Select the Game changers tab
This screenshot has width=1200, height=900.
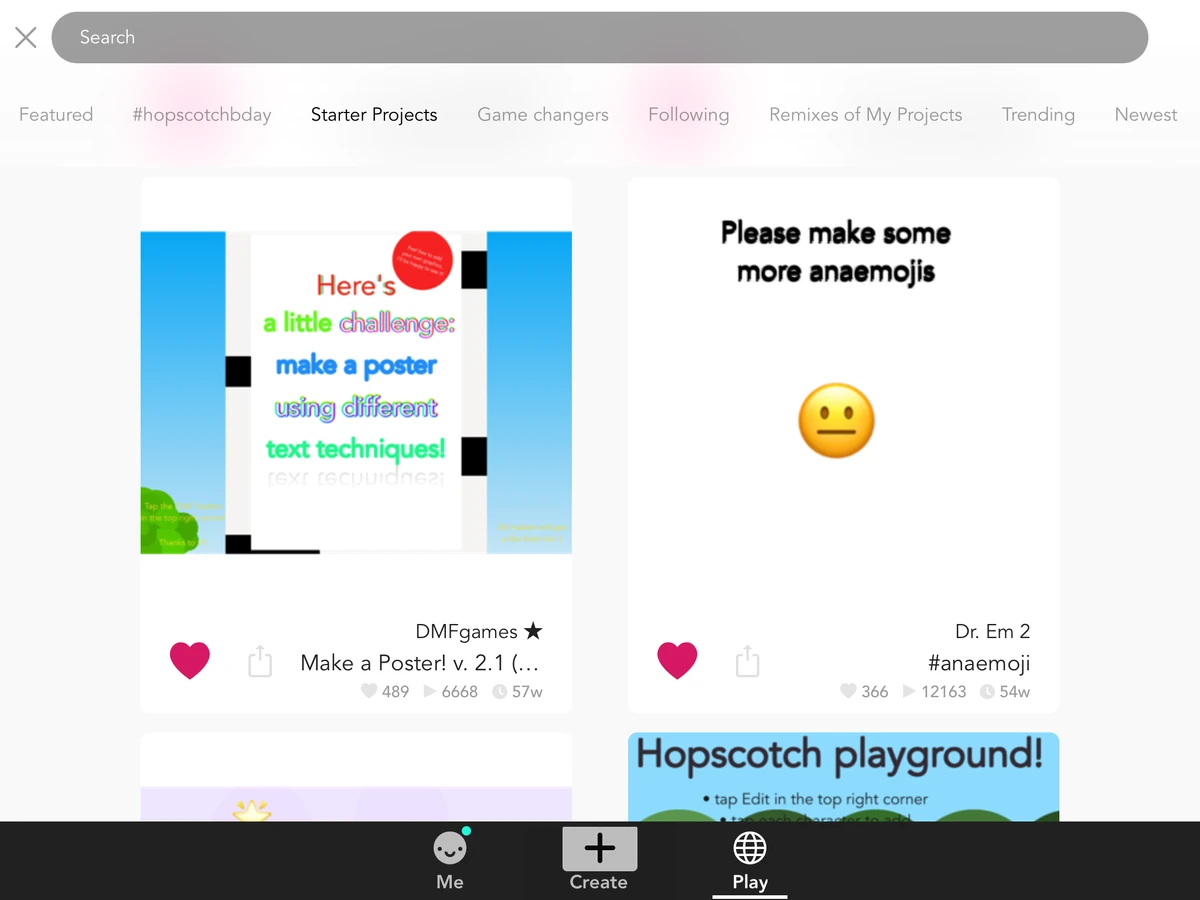click(x=543, y=115)
